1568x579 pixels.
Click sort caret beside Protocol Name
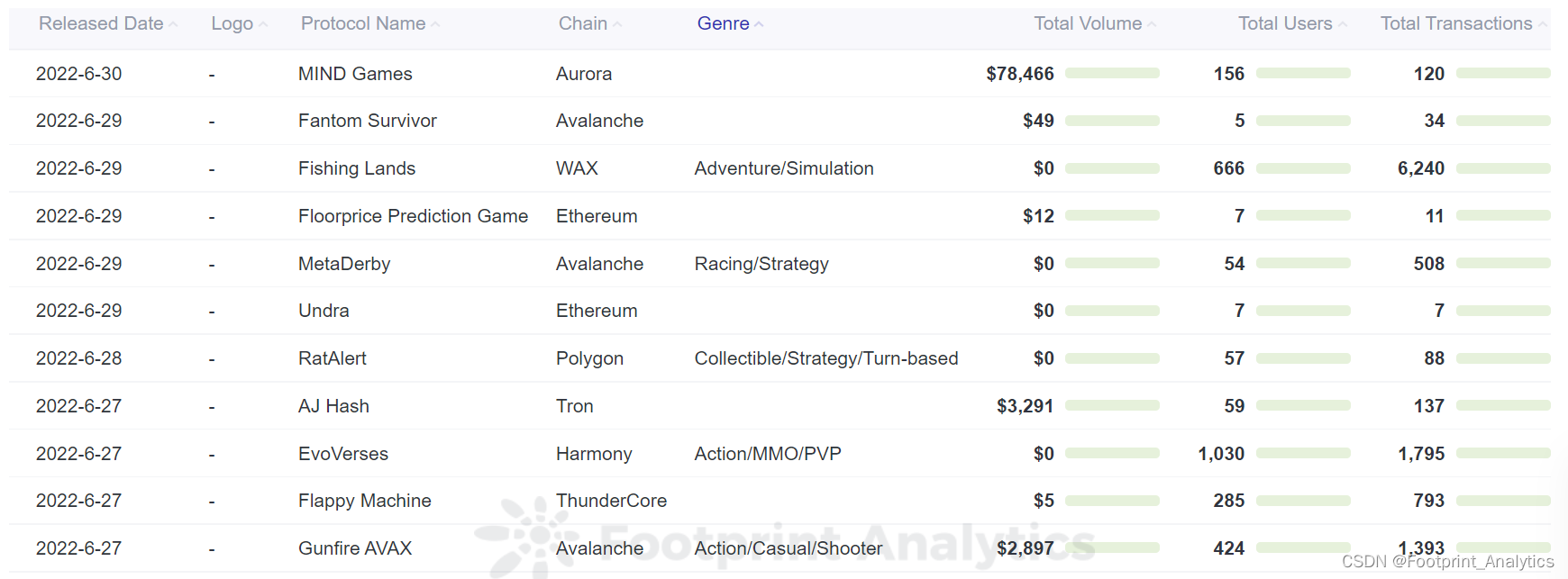click(435, 25)
